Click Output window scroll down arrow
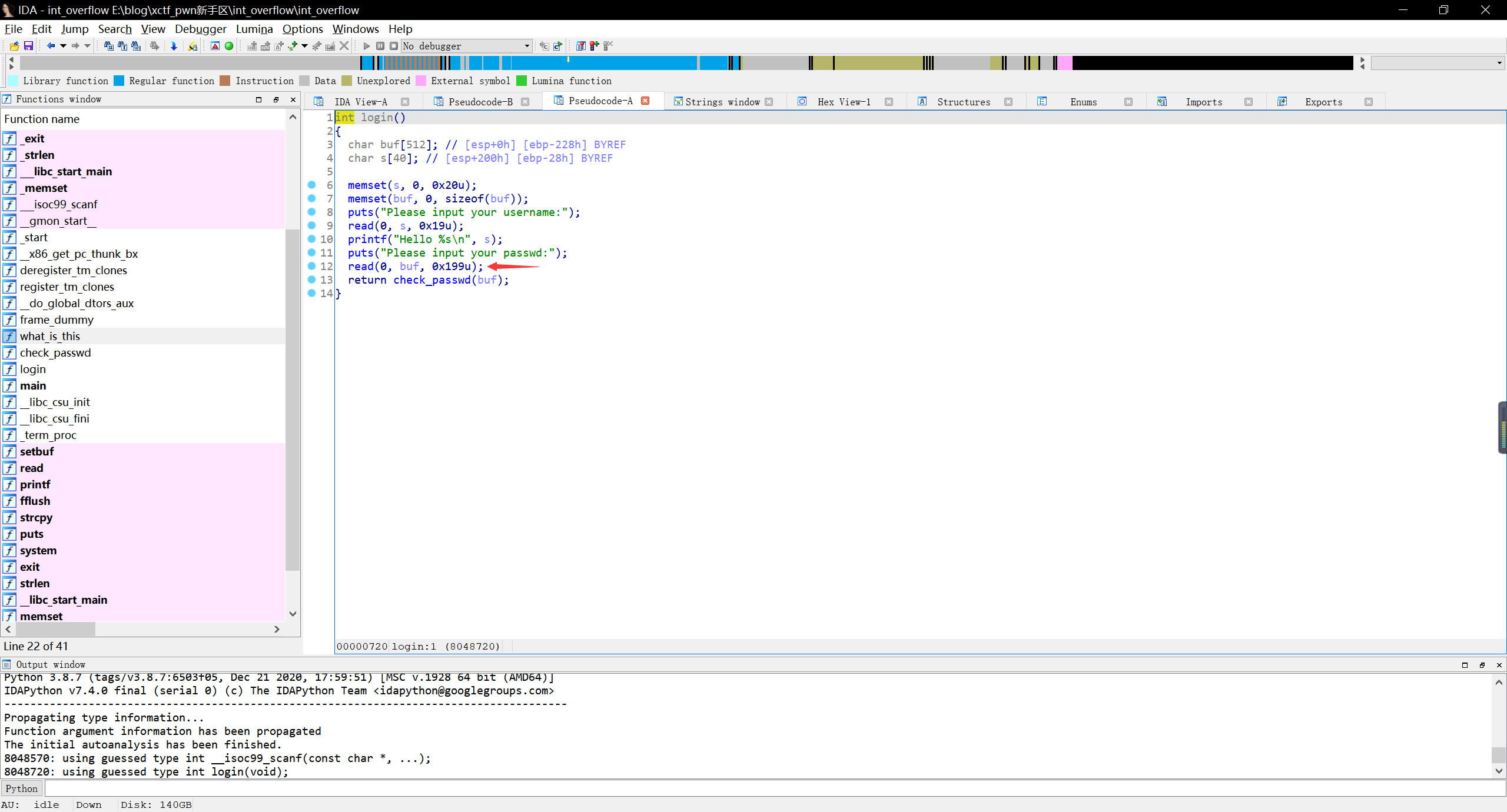The width and height of the screenshot is (1507, 812). [x=1499, y=771]
